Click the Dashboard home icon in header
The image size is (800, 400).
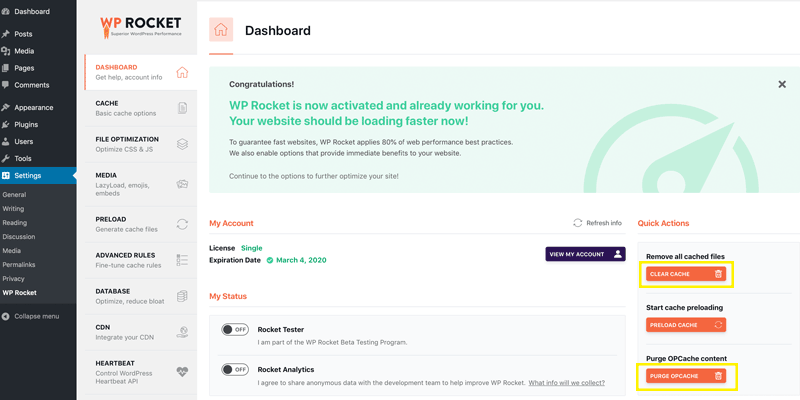pyautogui.click(x=221, y=30)
